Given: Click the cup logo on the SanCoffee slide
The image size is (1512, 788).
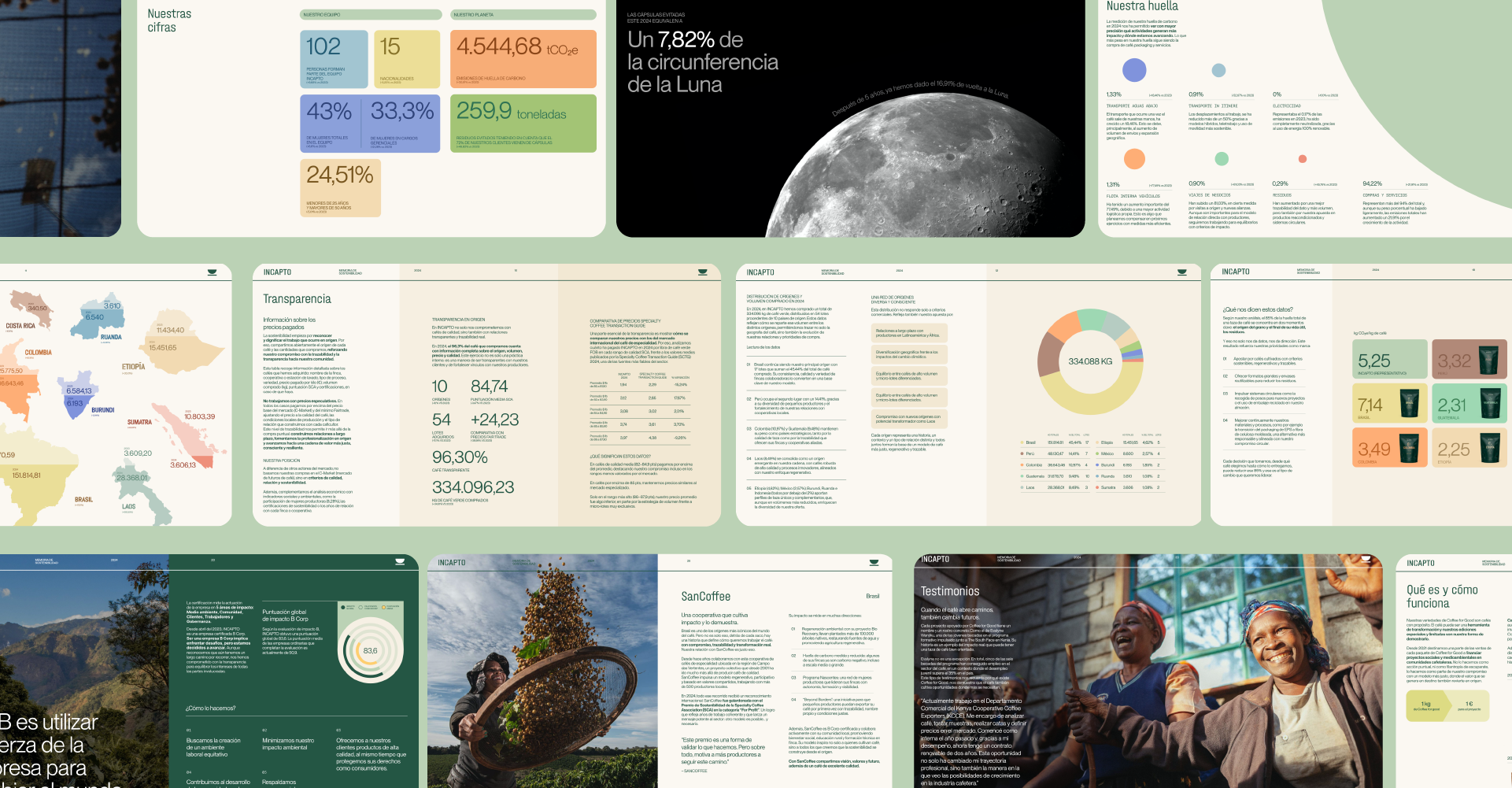Looking at the screenshot, I should coord(874,563).
